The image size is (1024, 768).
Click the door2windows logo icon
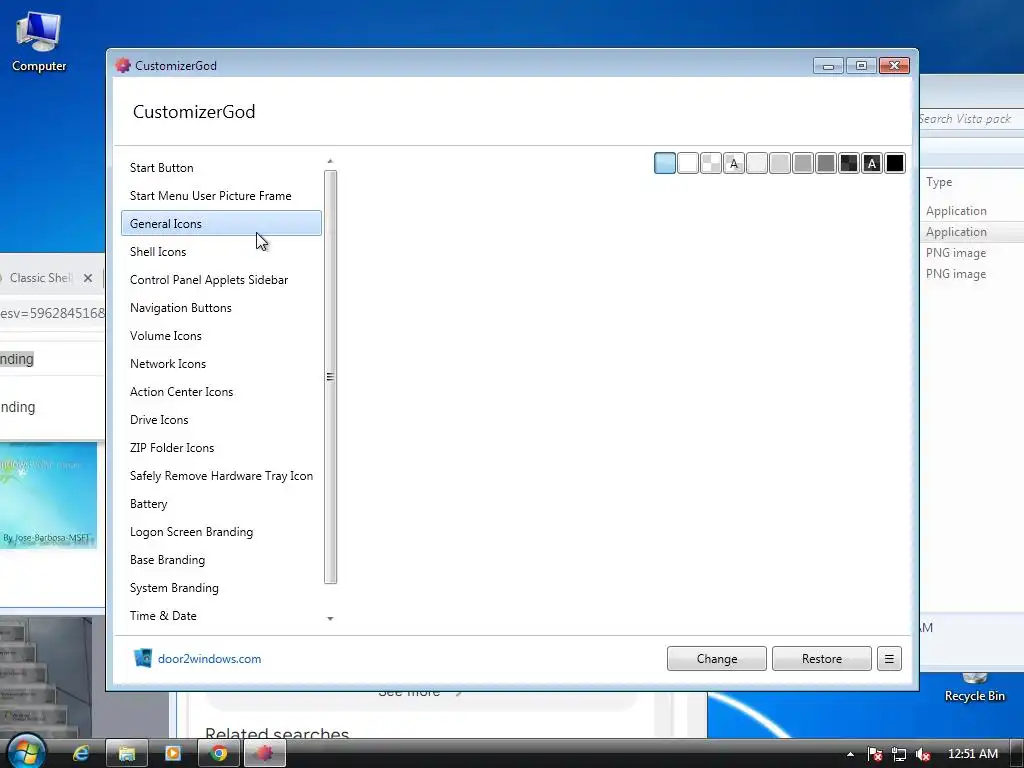(143, 658)
